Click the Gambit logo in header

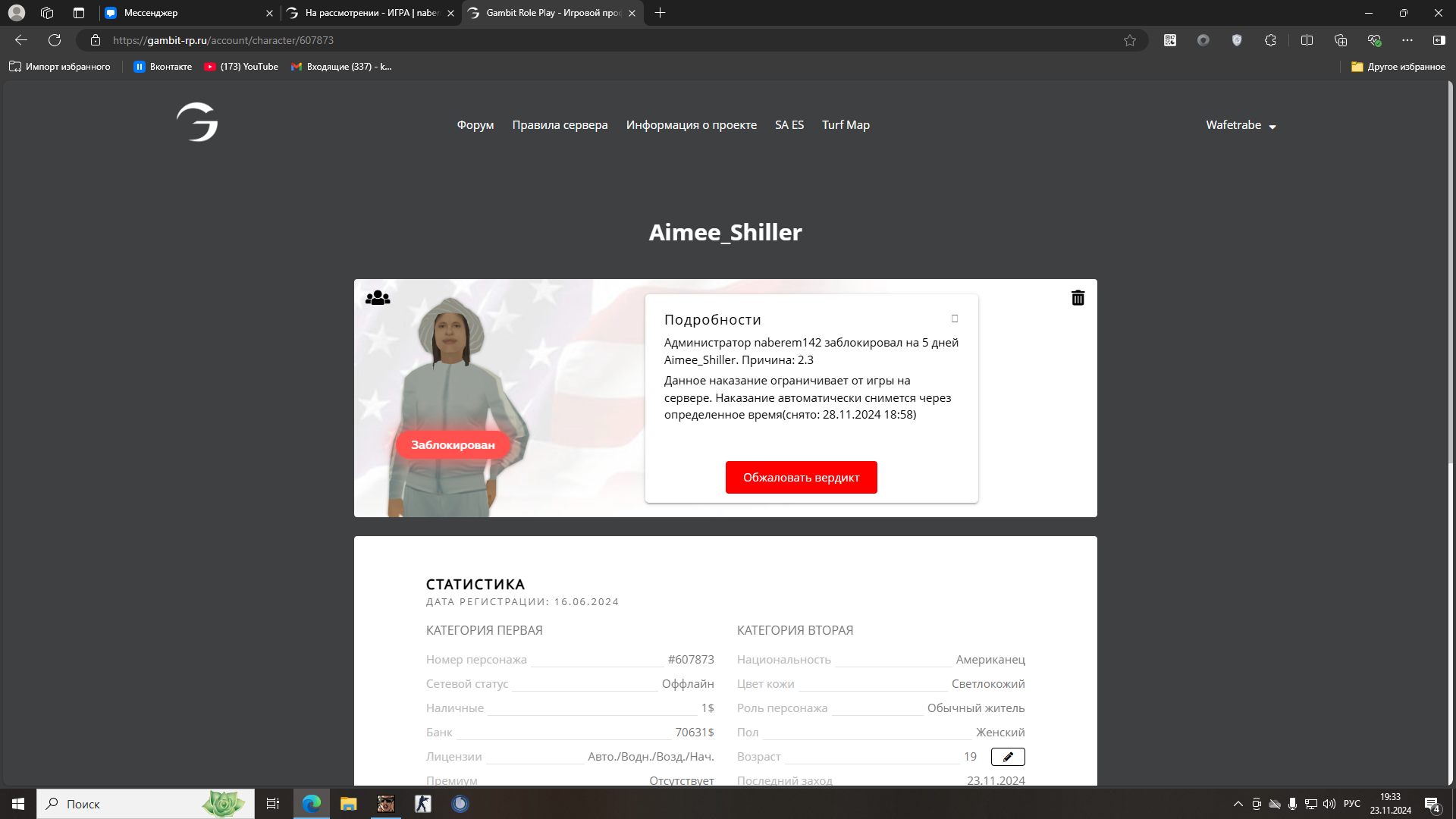pos(197,123)
